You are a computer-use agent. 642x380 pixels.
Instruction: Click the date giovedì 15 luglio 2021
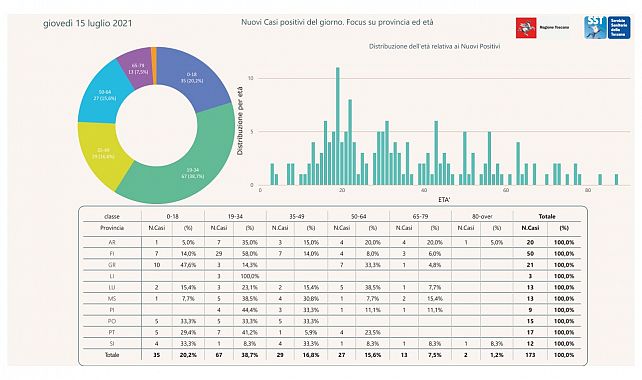pyautogui.click(x=88, y=24)
